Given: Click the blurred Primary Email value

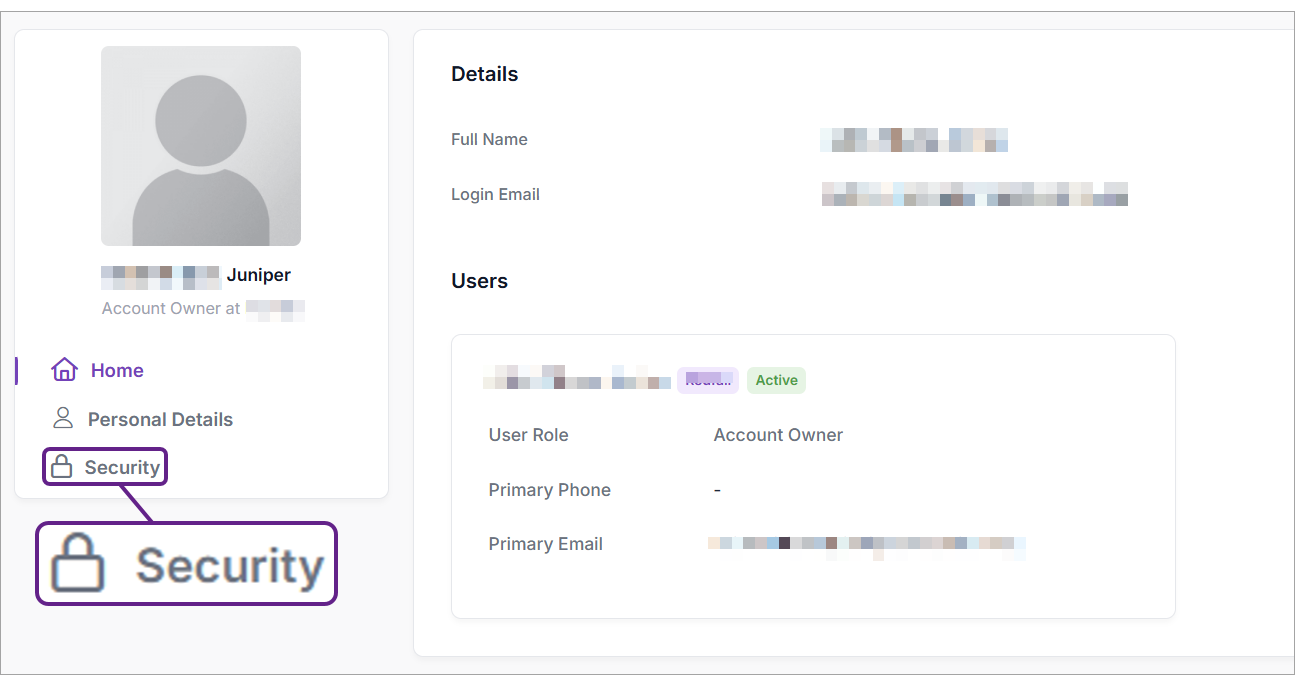Looking at the screenshot, I should (866, 544).
